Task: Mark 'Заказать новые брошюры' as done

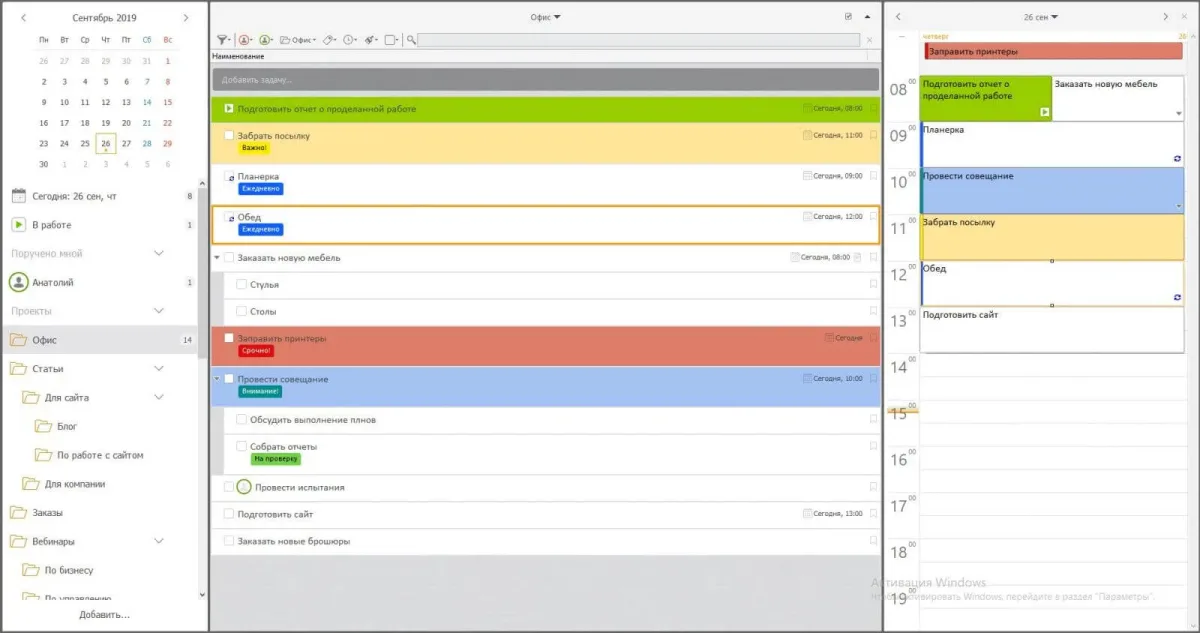Action: tap(229, 541)
